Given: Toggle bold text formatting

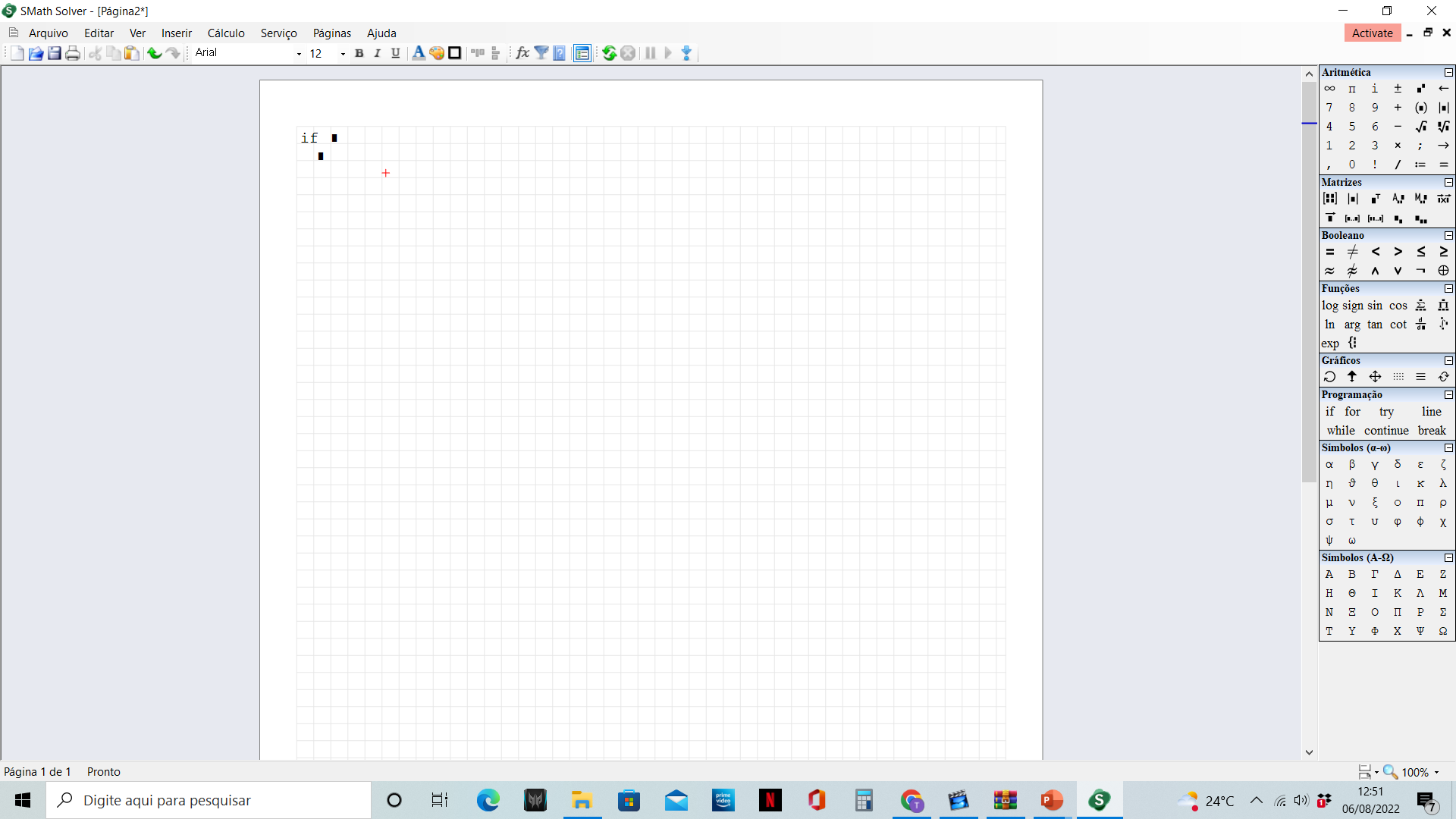Looking at the screenshot, I should coord(359,53).
